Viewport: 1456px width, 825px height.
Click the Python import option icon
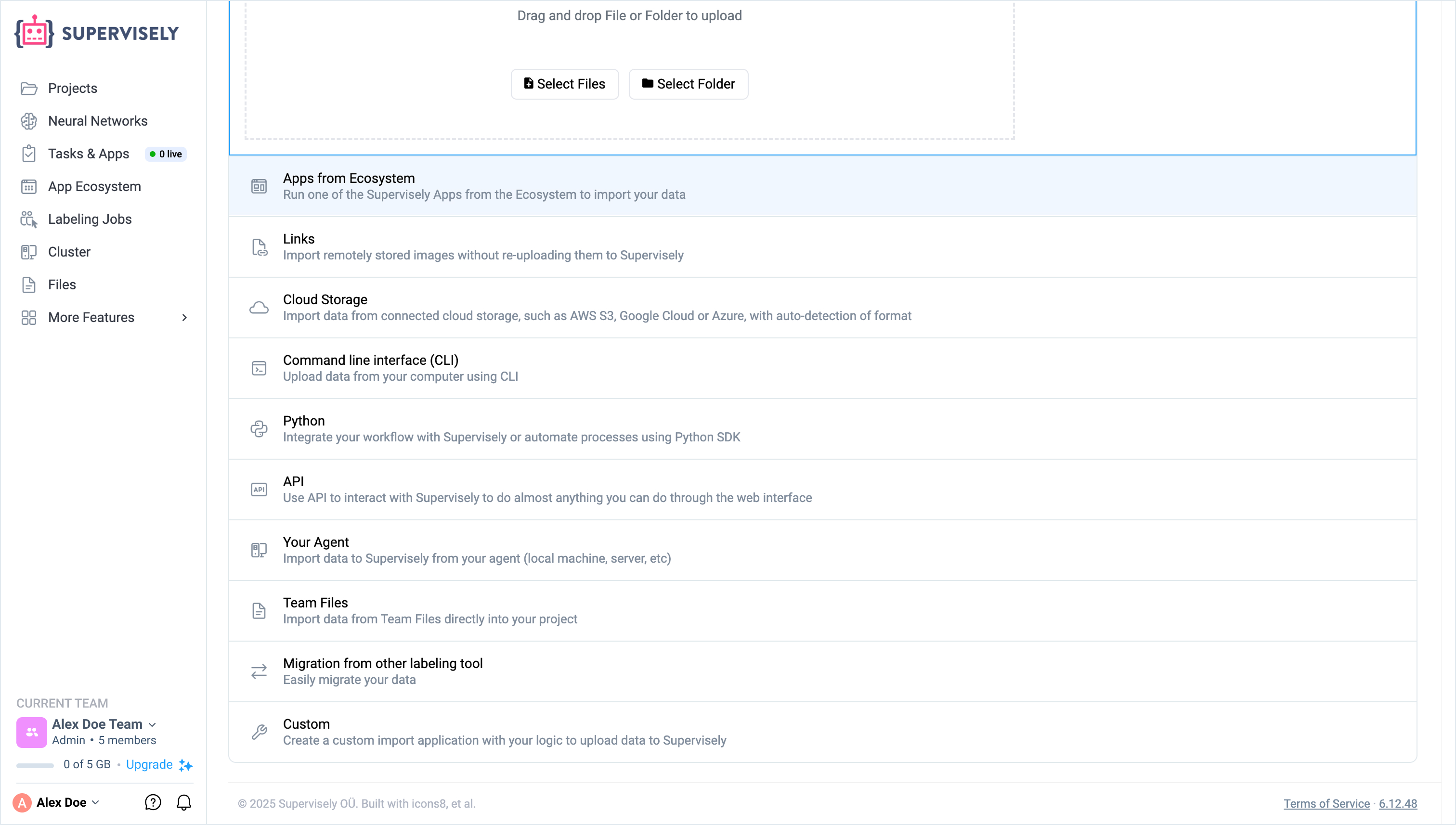(x=259, y=429)
